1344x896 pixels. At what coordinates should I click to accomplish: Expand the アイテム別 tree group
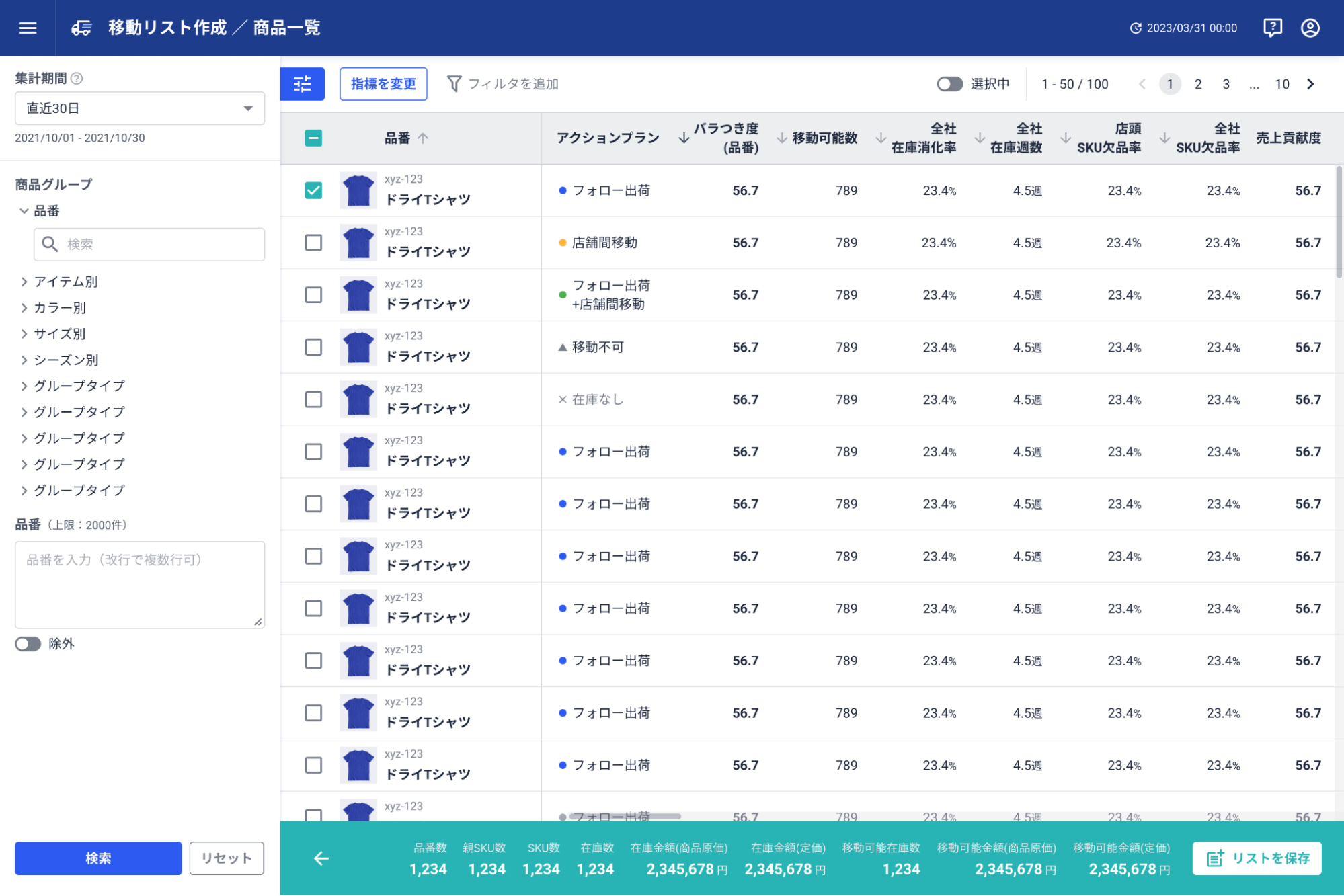tap(24, 282)
